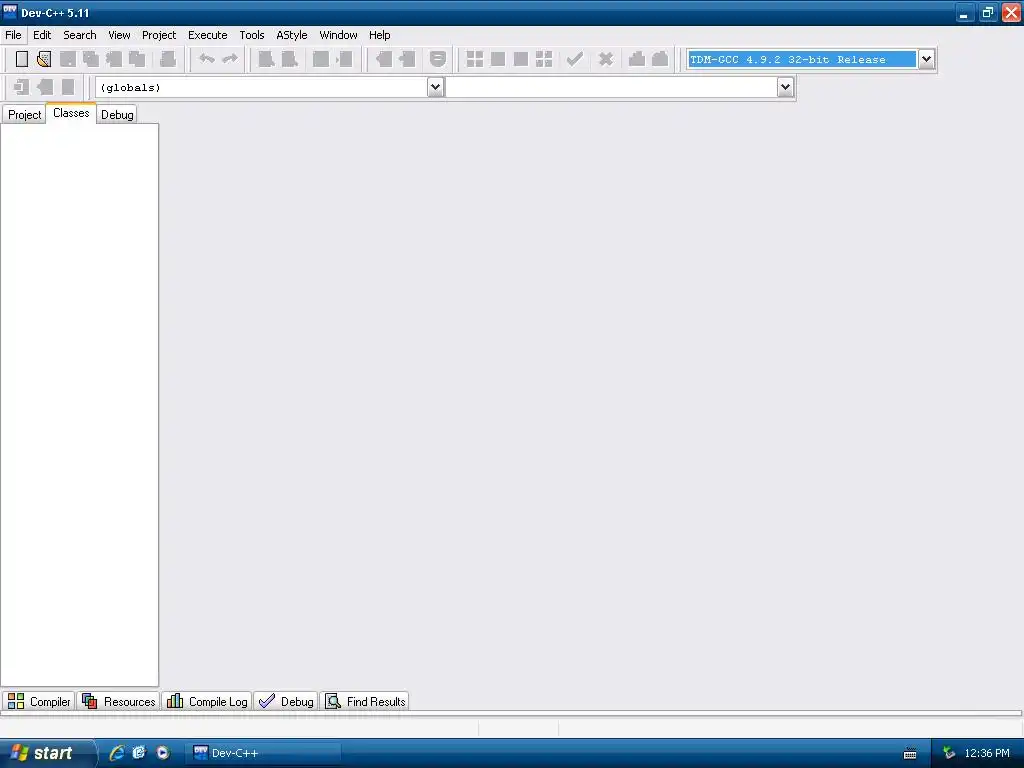Click the Open file toolbar icon
The image size is (1024, 768).
coord(44,59)
